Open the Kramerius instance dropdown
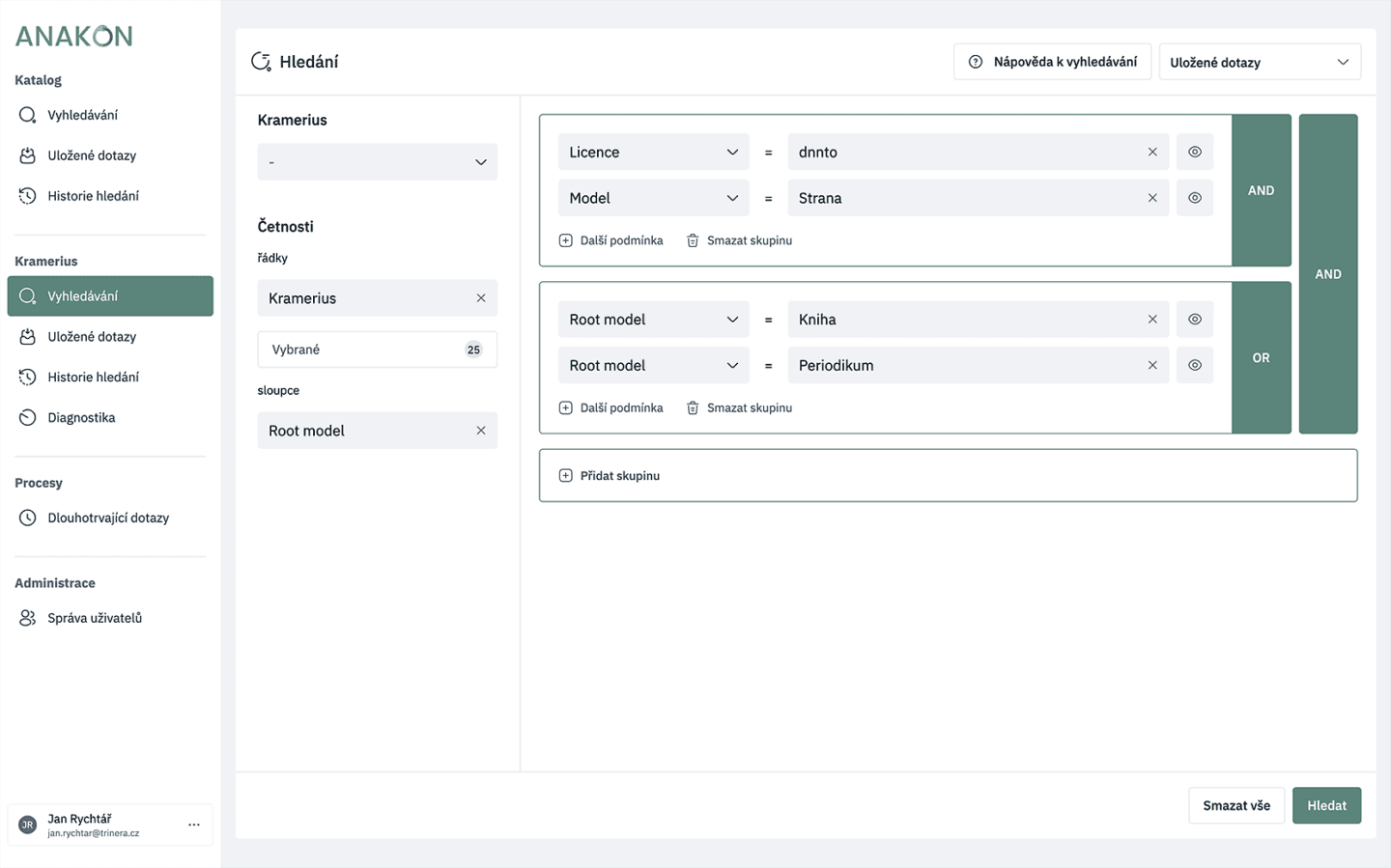This screenshot has width=1391, height=868. click(x=378, y=162)
